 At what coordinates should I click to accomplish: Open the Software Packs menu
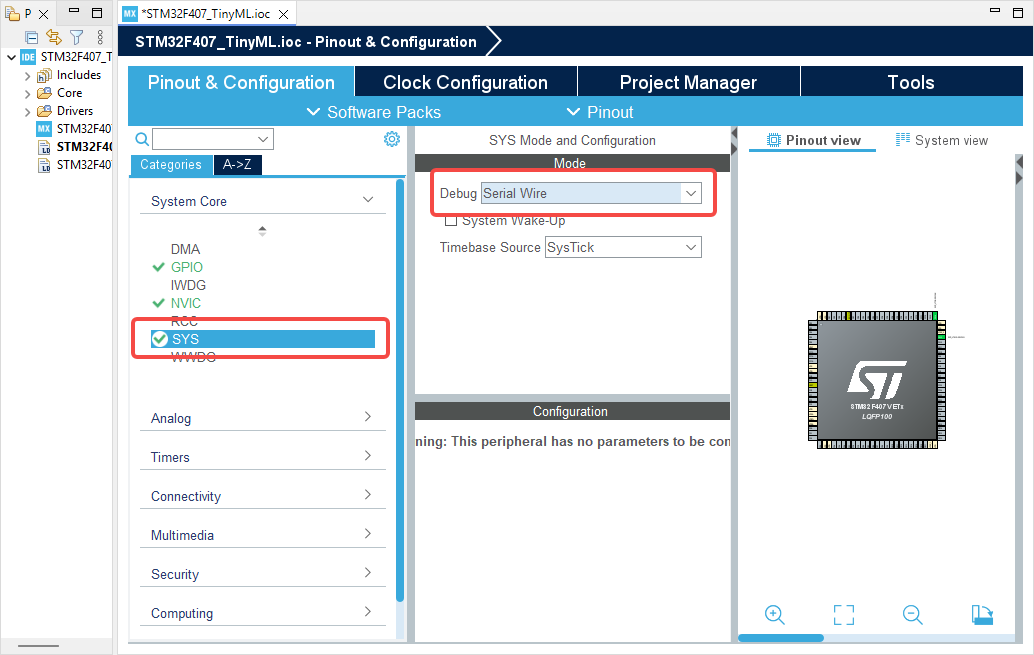374,112
